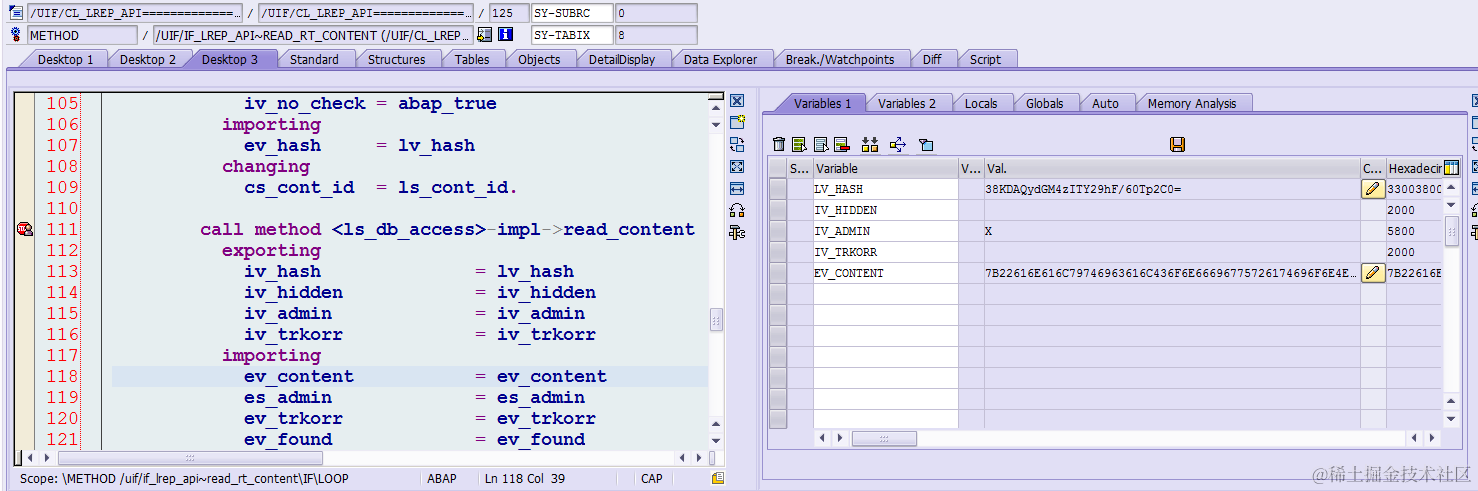The image size is (1478, 491).
Task: Switch to the Globals tab
Action: click(x=1045, y=103)
